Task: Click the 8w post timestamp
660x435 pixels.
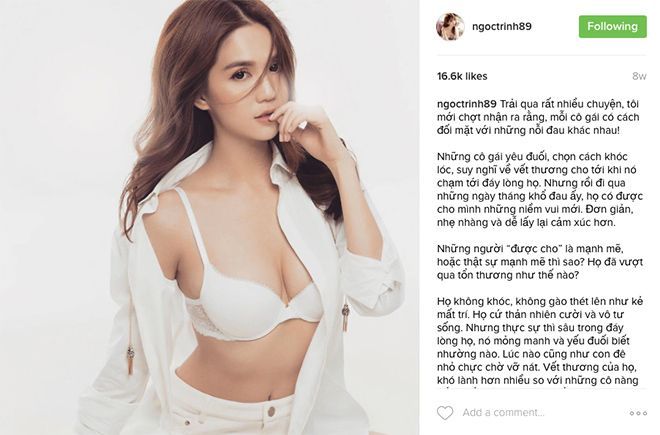Action: coord(639,76)
